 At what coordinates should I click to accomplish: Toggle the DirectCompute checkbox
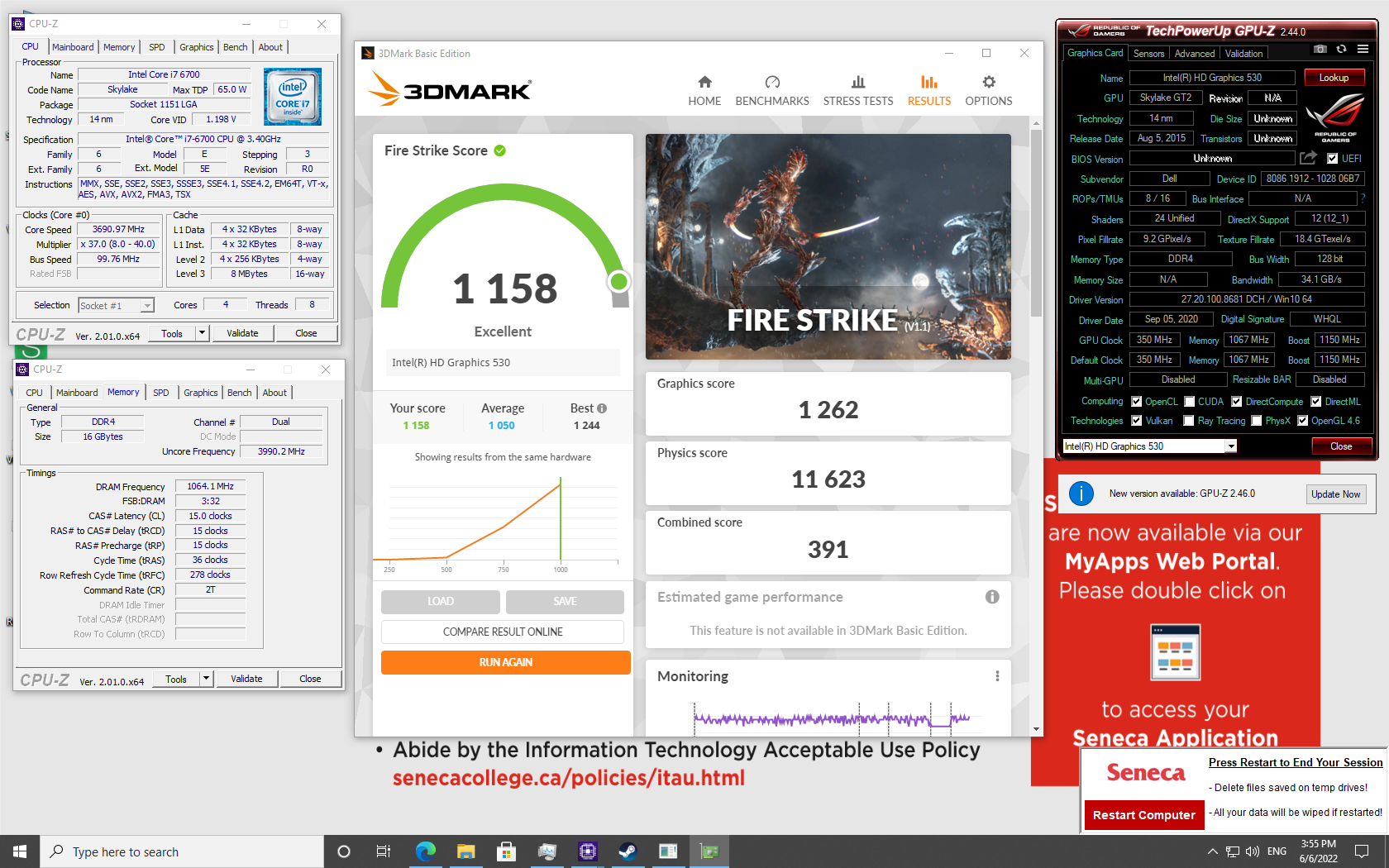coord(1237,402)
